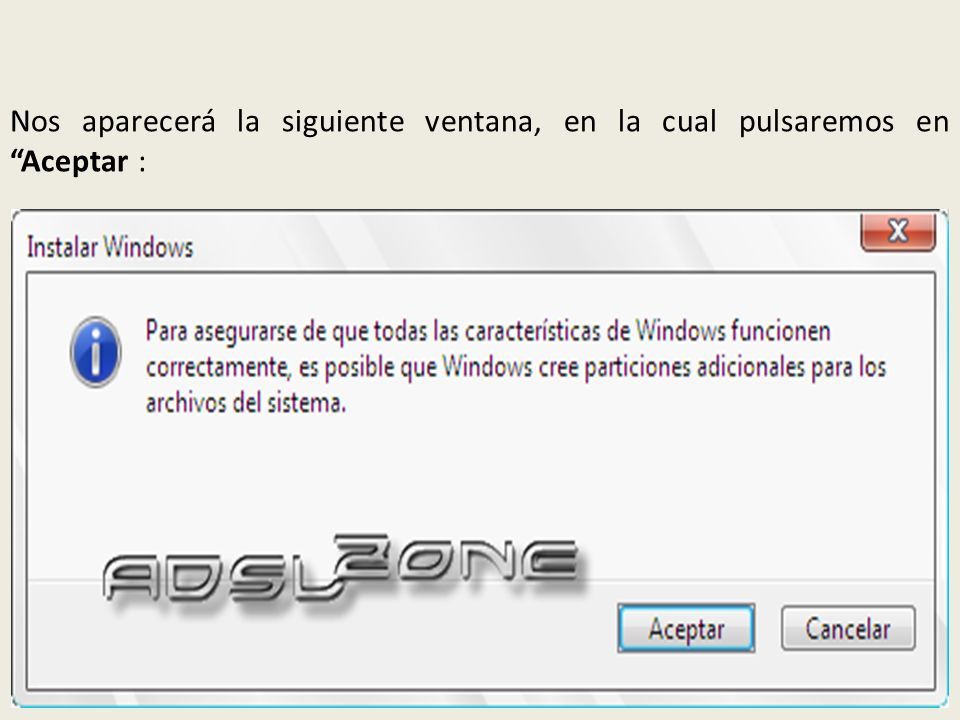Click the message line starting 'Para asegurarse'
Viewport: 960px width, 720px height.
coord(488,331)
